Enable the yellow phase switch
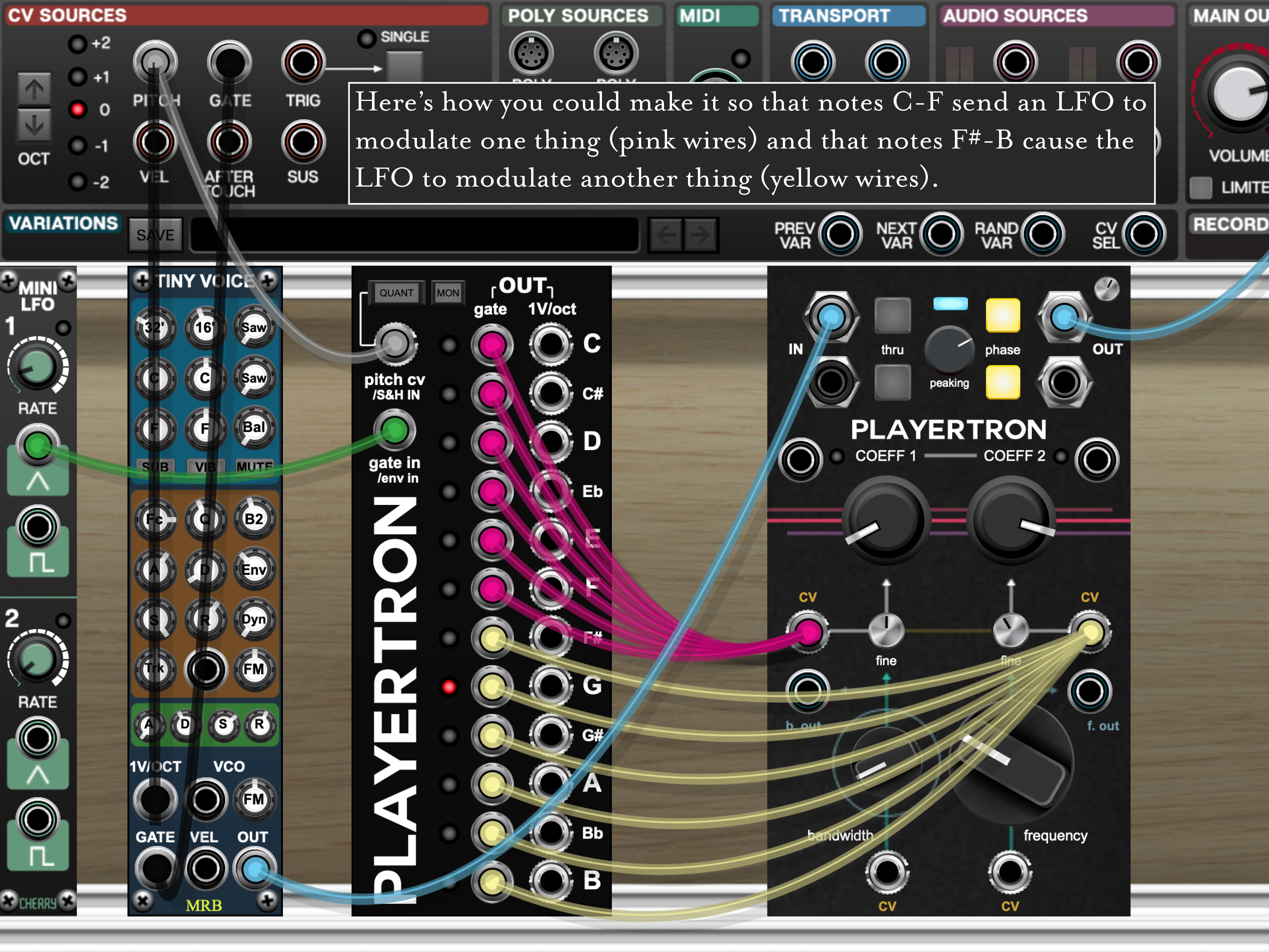Image resolution: width=1269 pixels, height=952 pixels. pyautogui.click(x=1002, y=315)
